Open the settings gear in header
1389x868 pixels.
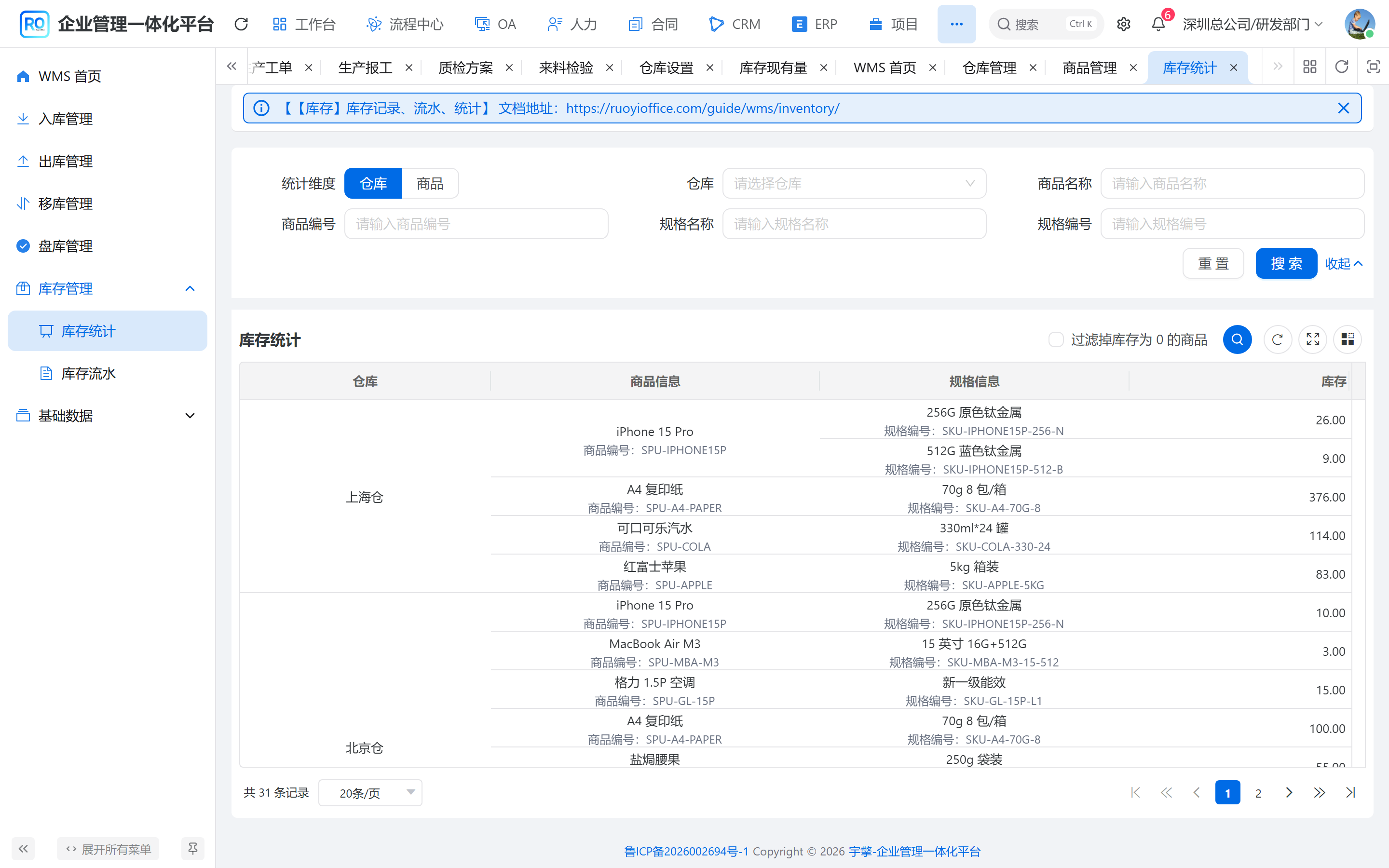[x=1123, y=24]
